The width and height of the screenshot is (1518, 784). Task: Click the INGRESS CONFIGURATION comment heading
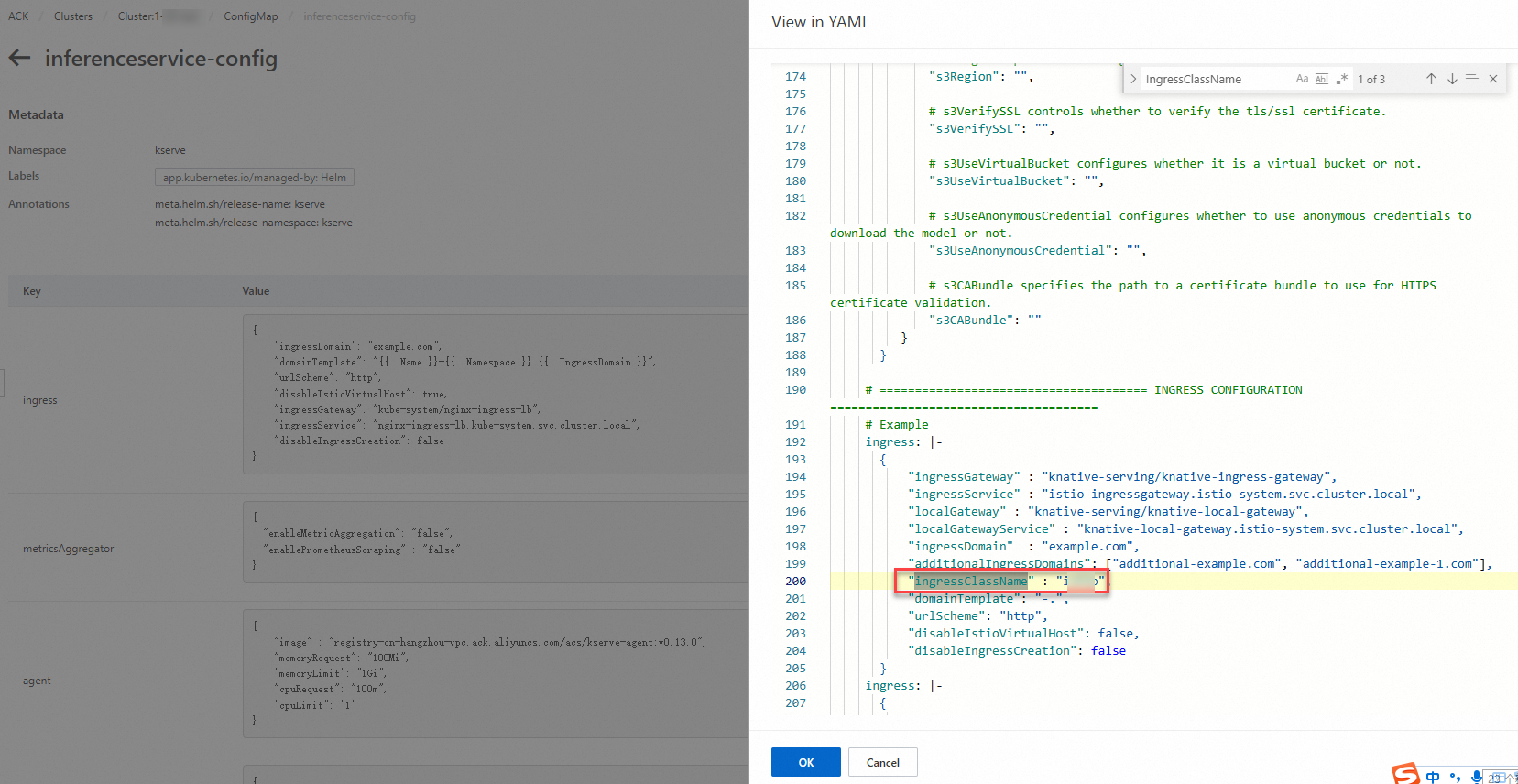1229,390
